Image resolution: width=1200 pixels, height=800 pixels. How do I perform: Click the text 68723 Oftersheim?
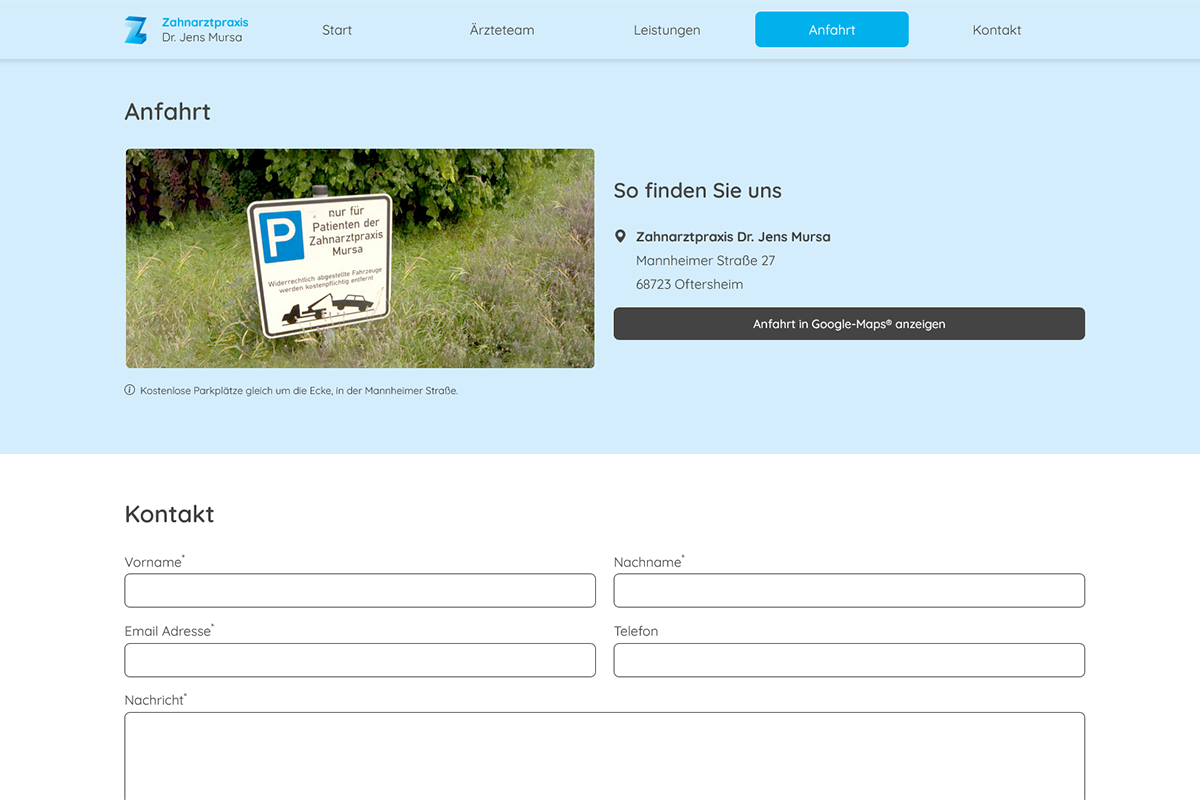pyautogui.click(x=689, y=285)
